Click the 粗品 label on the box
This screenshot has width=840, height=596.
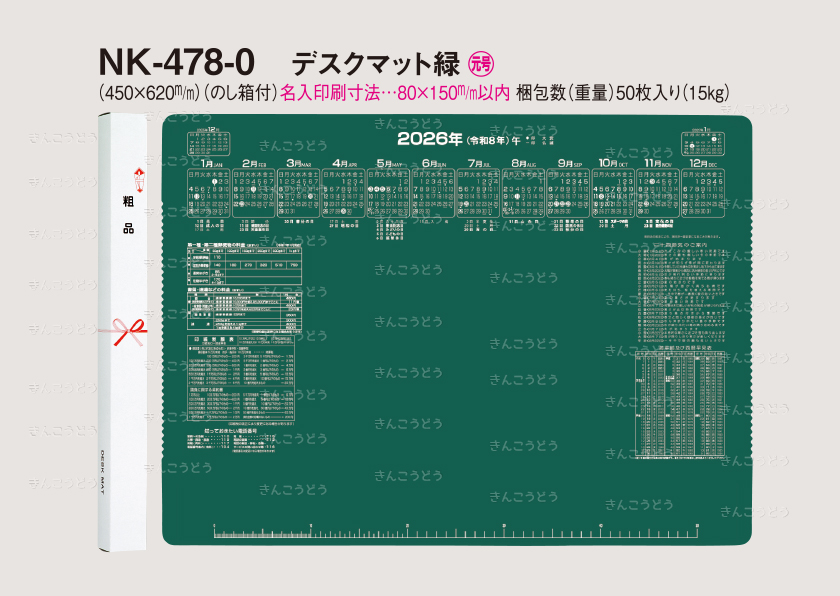[x=128, y=215]
